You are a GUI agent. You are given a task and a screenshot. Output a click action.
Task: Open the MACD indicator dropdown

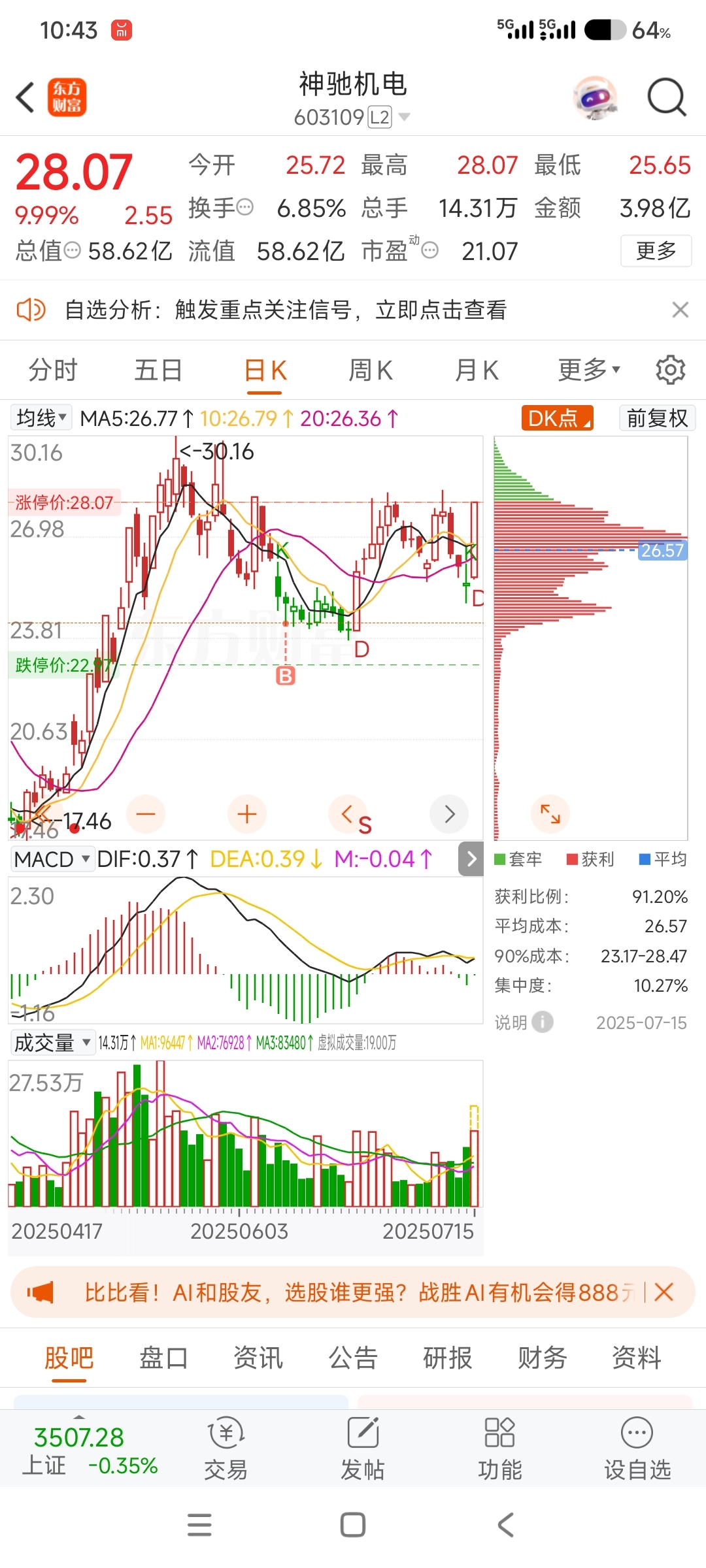tap(52, 859)
